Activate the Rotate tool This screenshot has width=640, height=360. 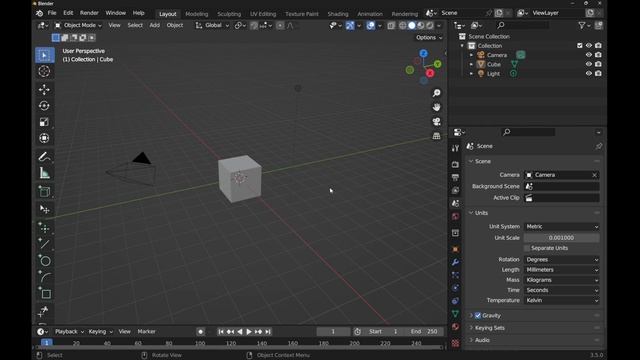pos(44,106)
